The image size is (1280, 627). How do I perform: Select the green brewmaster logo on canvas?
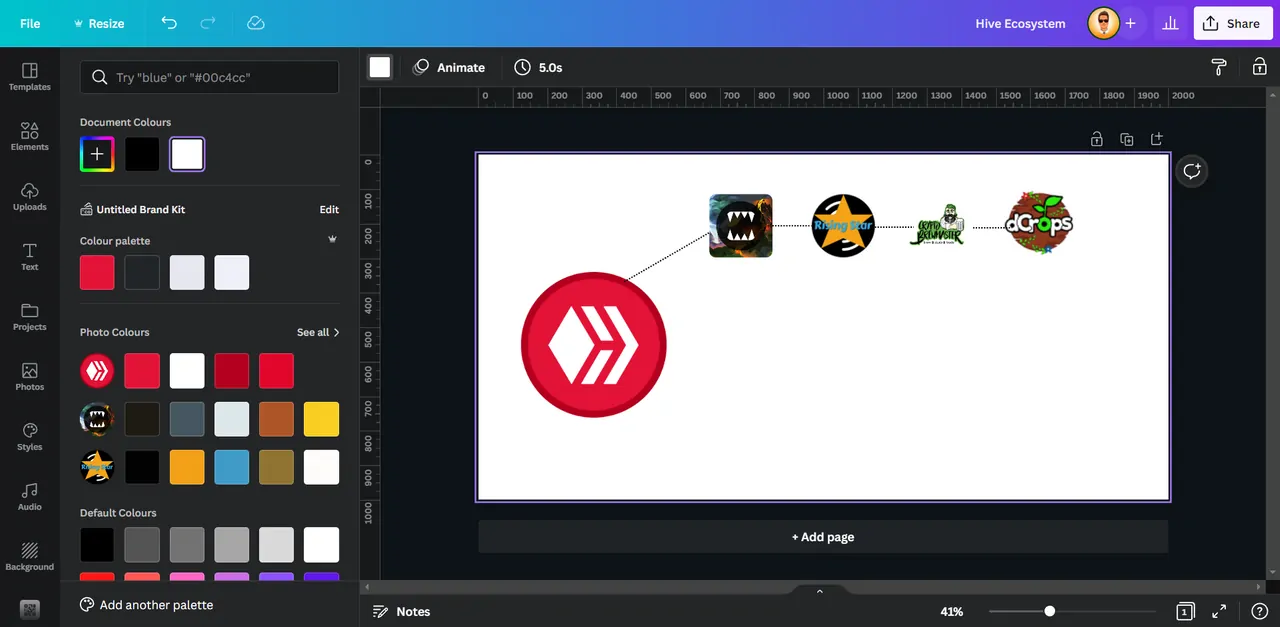click(937, 226)
